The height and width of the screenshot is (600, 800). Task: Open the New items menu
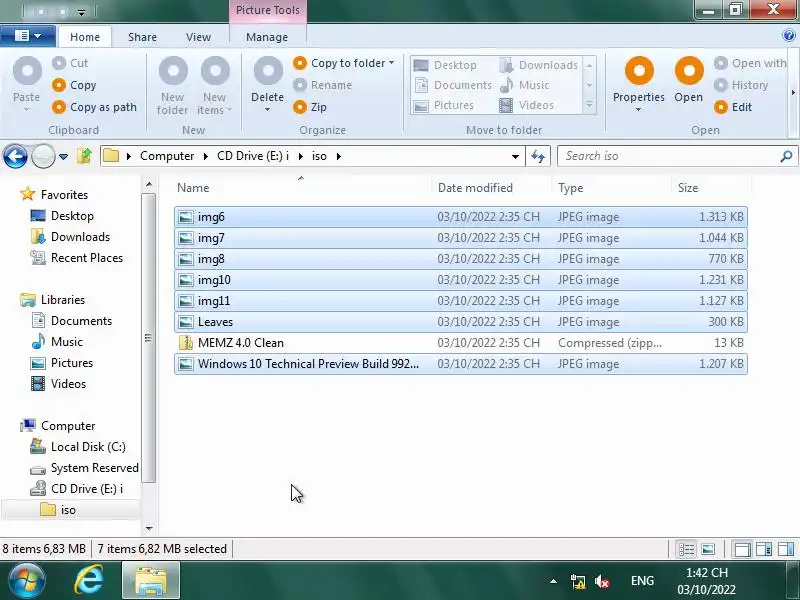tap(215, 86)
